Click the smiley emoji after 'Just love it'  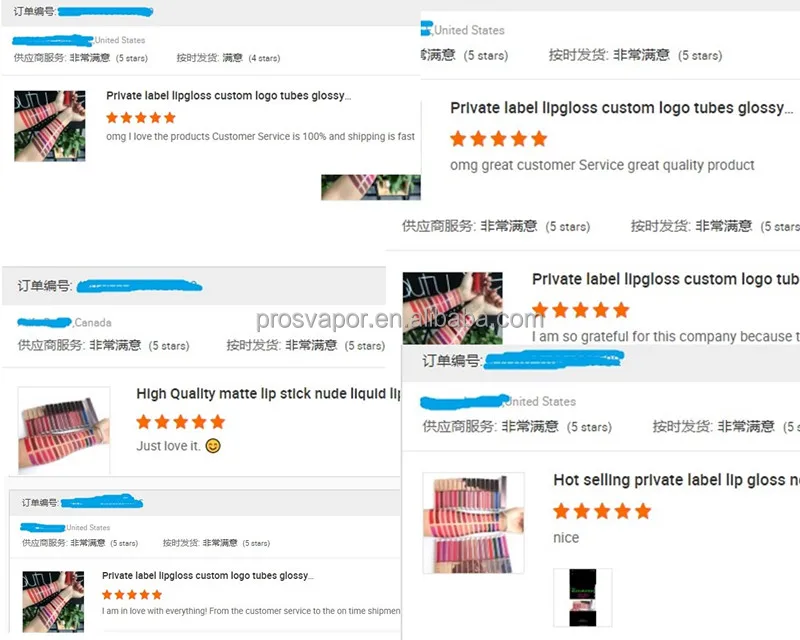tap(213, 446)
